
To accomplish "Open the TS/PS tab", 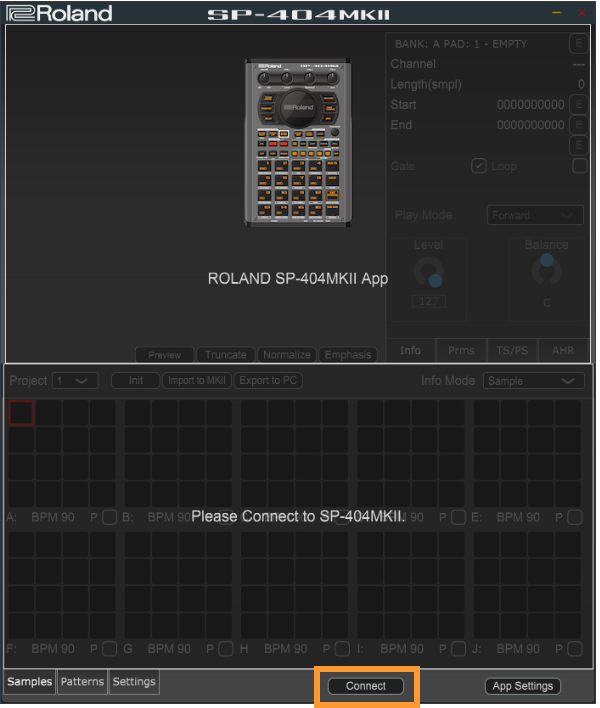I will (x=512, y=350).
